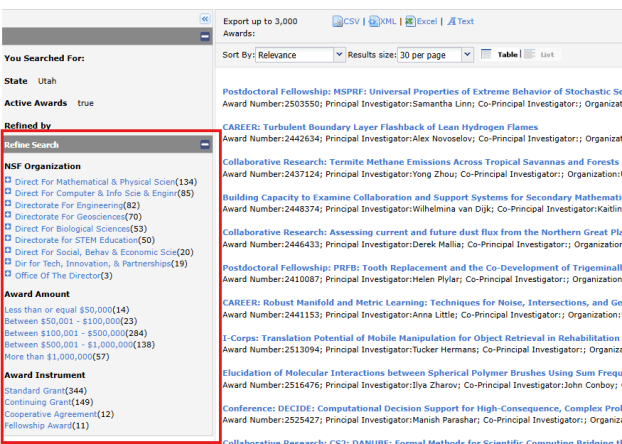Filter by Direct For Biological Sciences
622x444 pixels.
coord(73,229)
